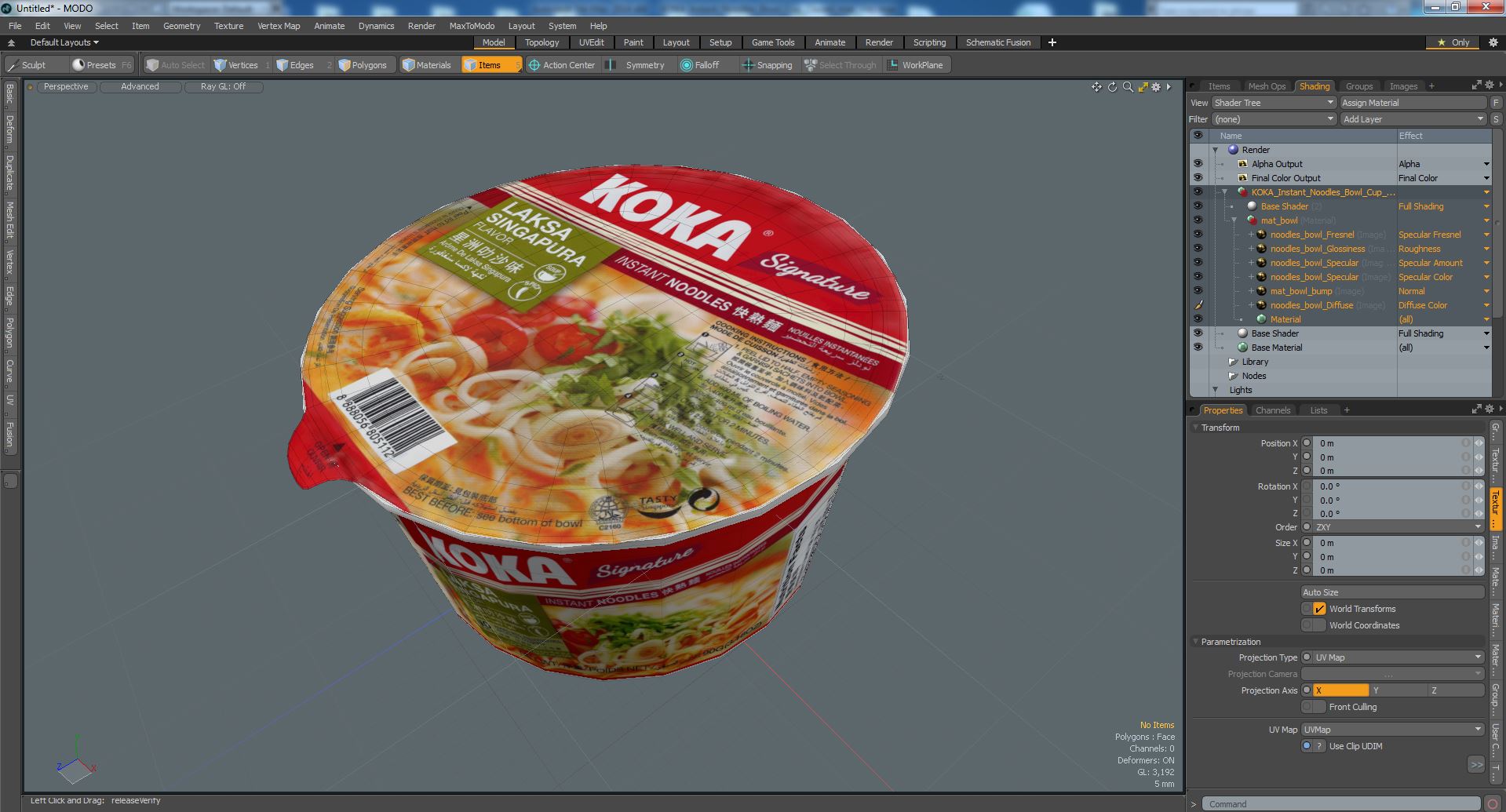Collapse the mat_bowl material group
The height and width of the screenshot is (812, 1506).
(x=1234, y=220)
